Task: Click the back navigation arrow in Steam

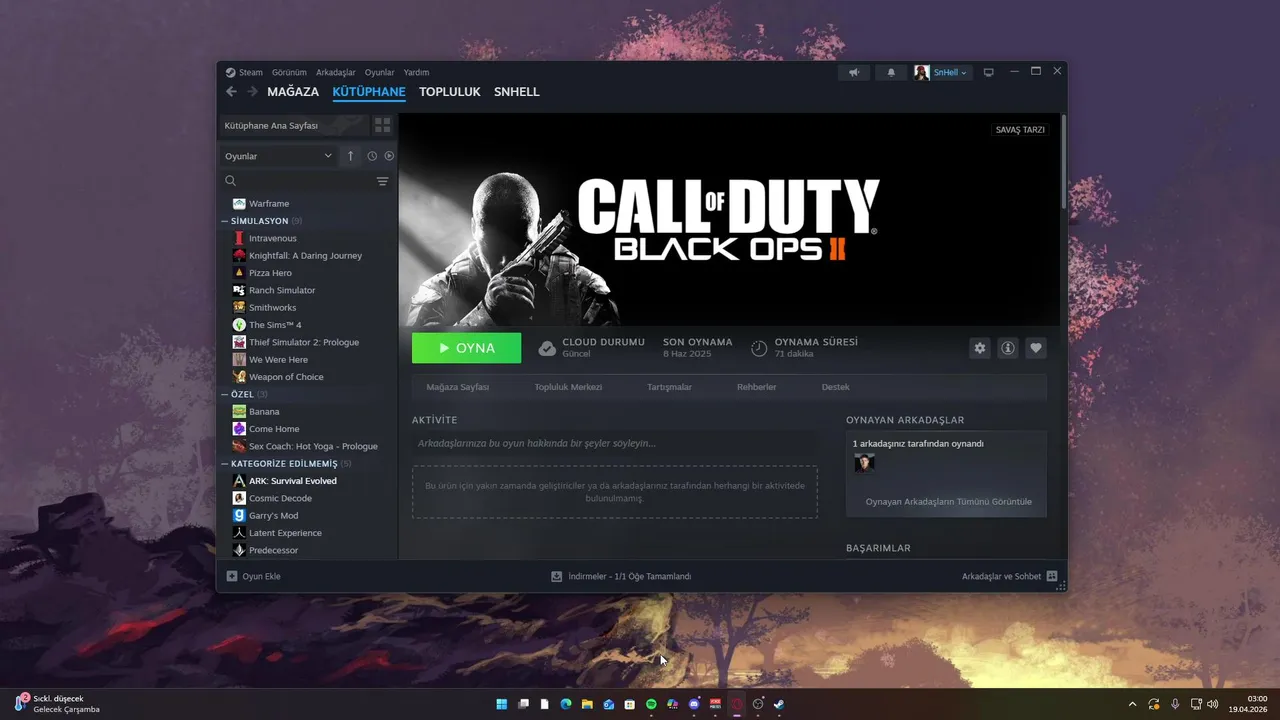Action: point(231,92)
